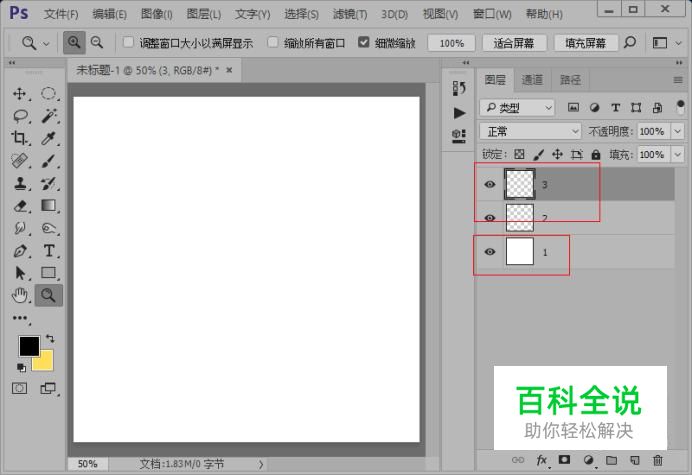Open the Edit Toolbar three-dots menu

coord(20,318)
